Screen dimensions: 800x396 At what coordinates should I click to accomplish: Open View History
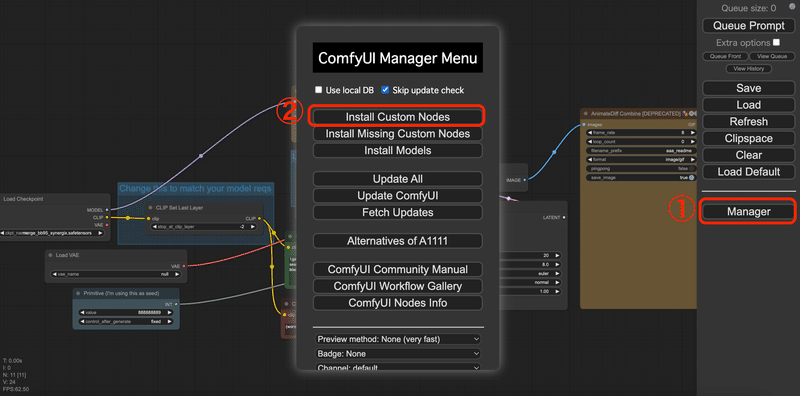point(748,68)
